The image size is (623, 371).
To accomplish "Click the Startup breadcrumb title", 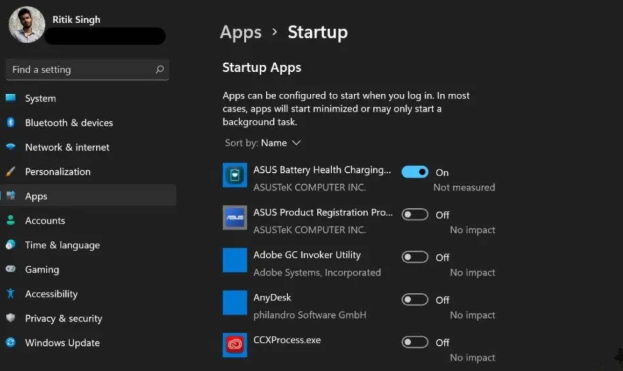I will tap(317, 33).
